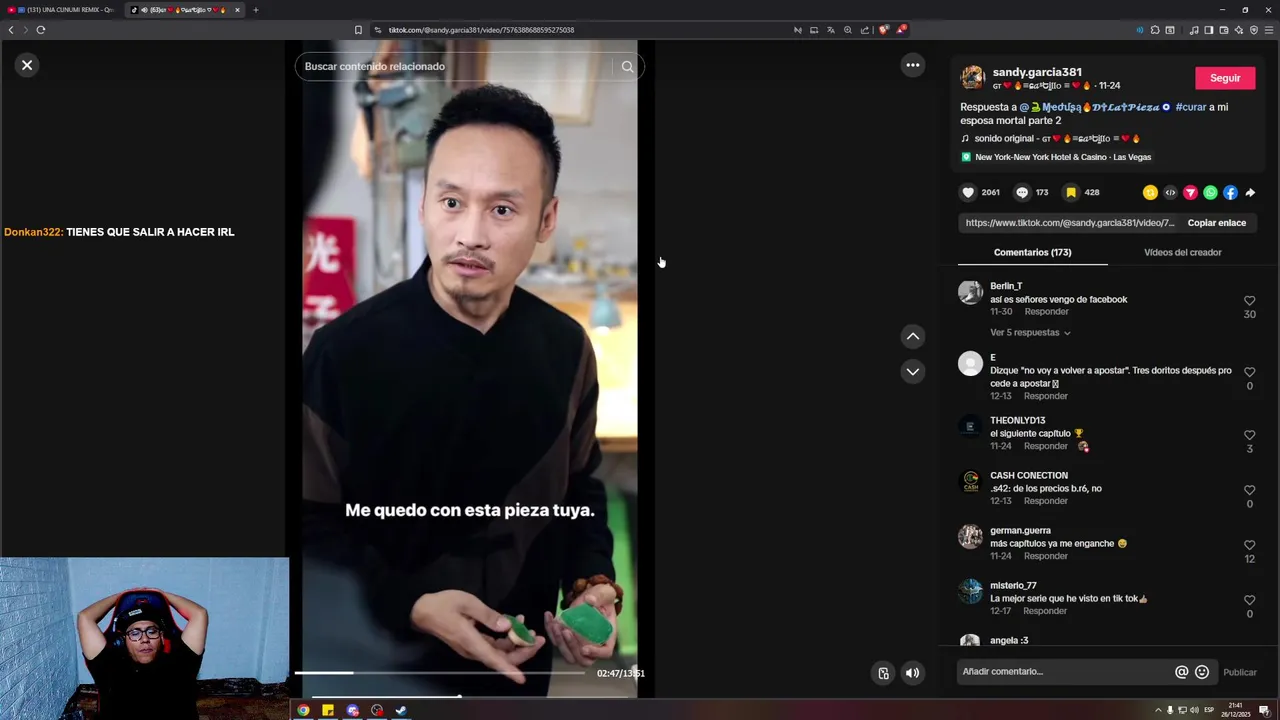This screenshot has width=1280, height=720.
Task: Get the embed code via the embed icon
Action: 1170,193
